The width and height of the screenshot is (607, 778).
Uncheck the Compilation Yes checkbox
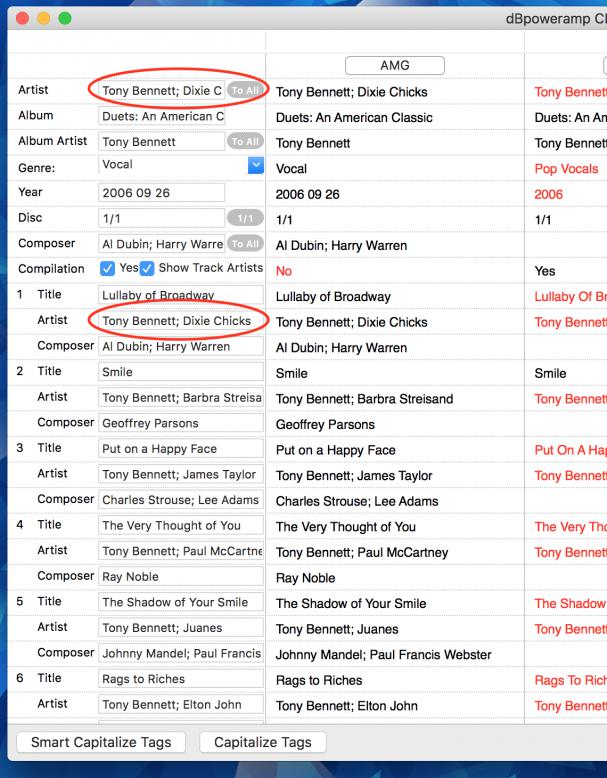[109, 268]
